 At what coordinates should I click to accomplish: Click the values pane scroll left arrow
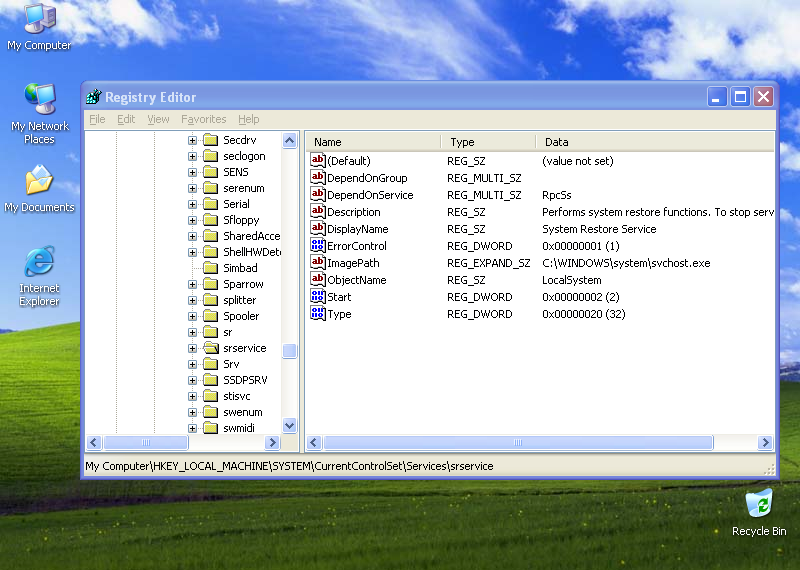click(x=314, y=442)
